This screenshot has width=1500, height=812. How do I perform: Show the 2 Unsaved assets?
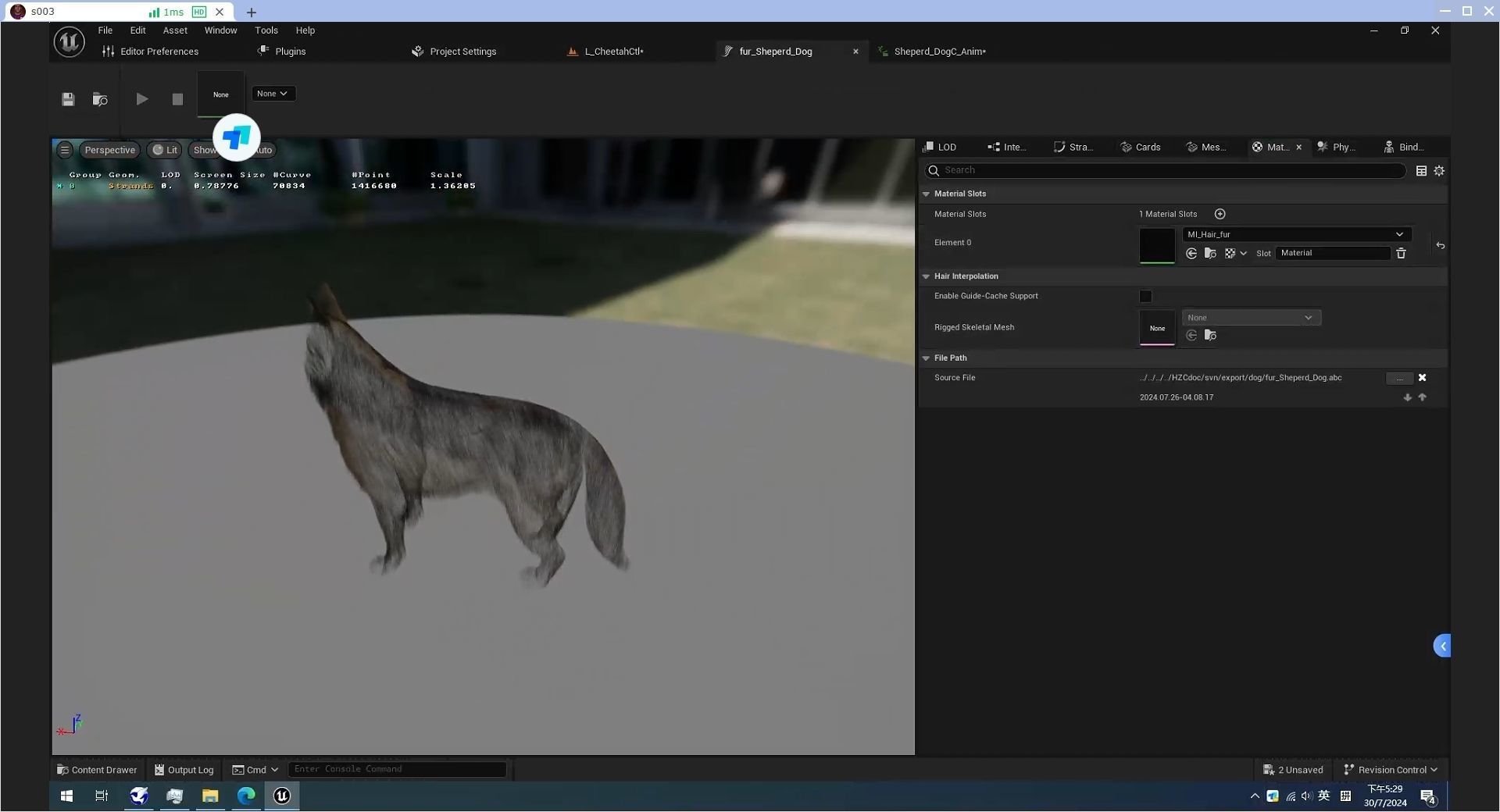pyautogui.click(x=1293, y=770)
